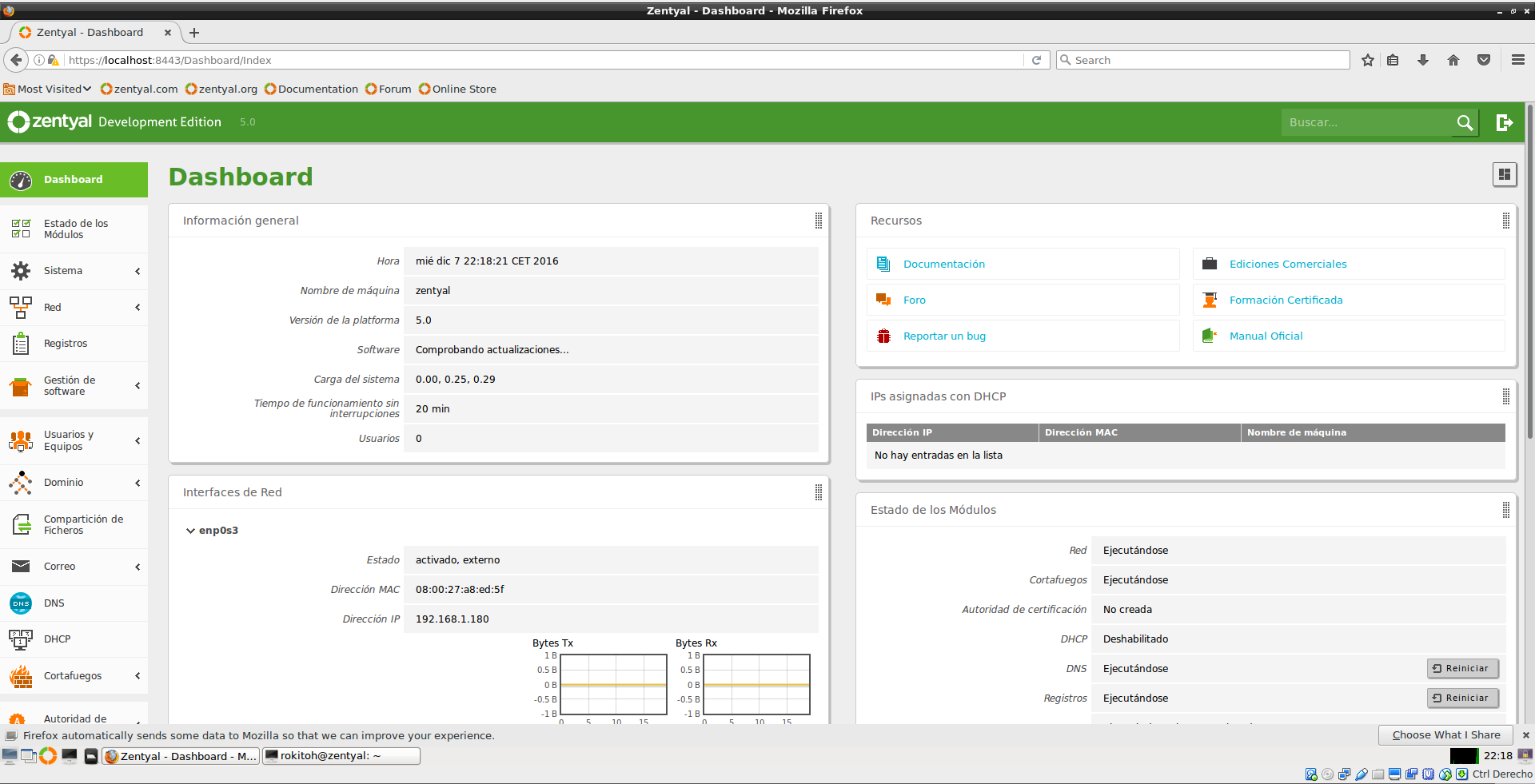
Task: Open the Documentación resource link
Action: (x=943, y=265)
